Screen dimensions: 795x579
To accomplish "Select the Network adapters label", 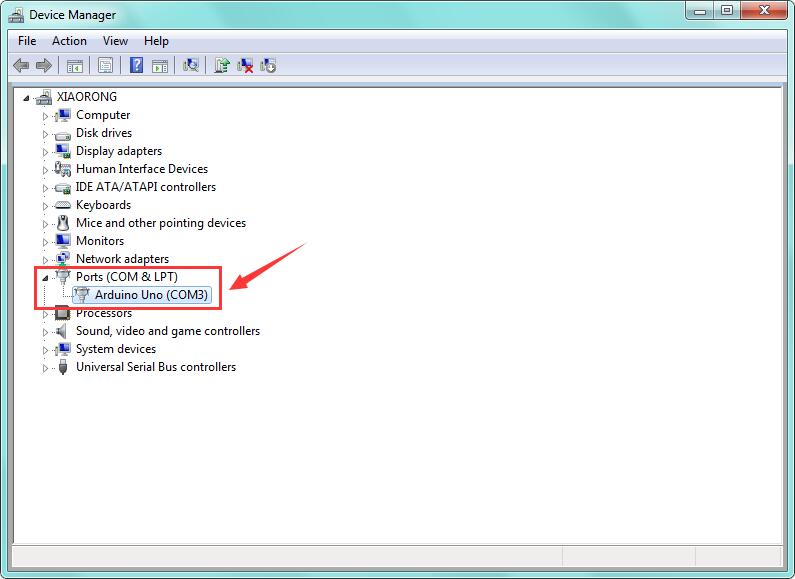I will (x=122, y=259).
